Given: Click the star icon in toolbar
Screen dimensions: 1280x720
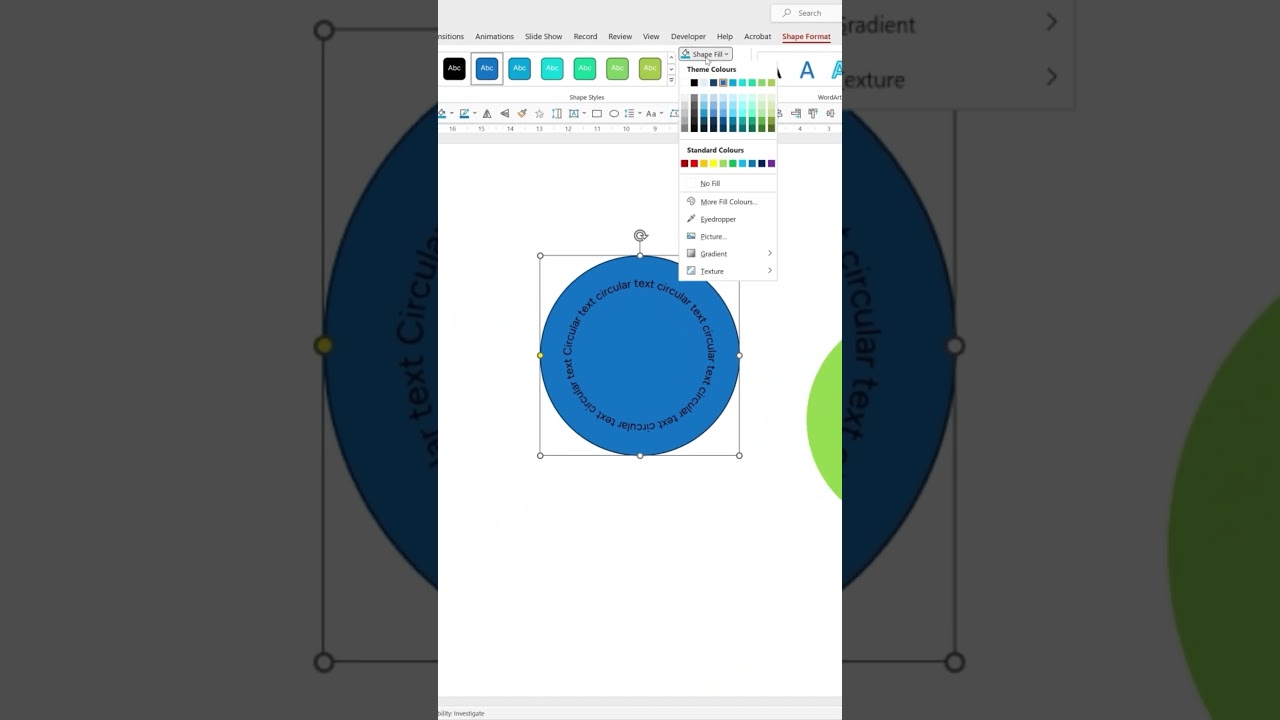Looking at the screenshot, I should point(539,113).
